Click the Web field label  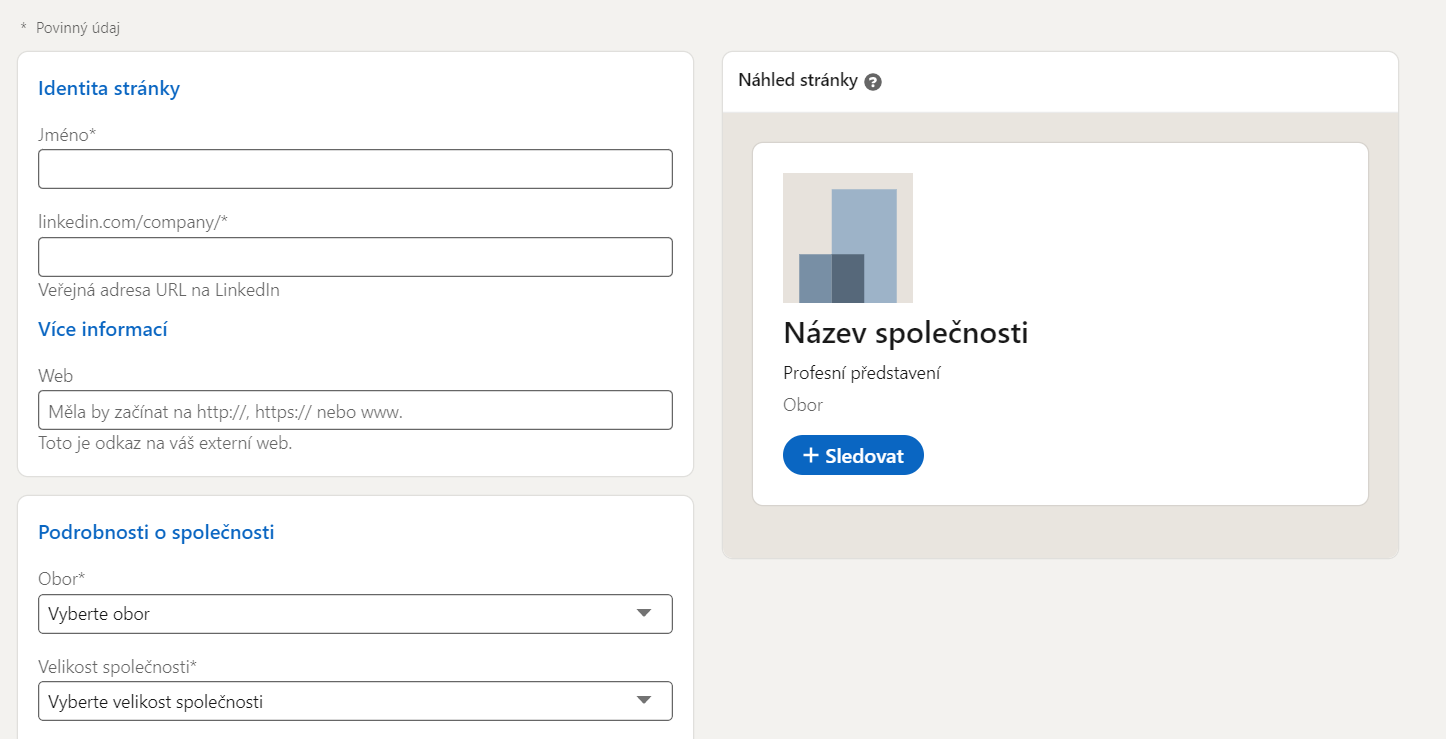[56, 376]
